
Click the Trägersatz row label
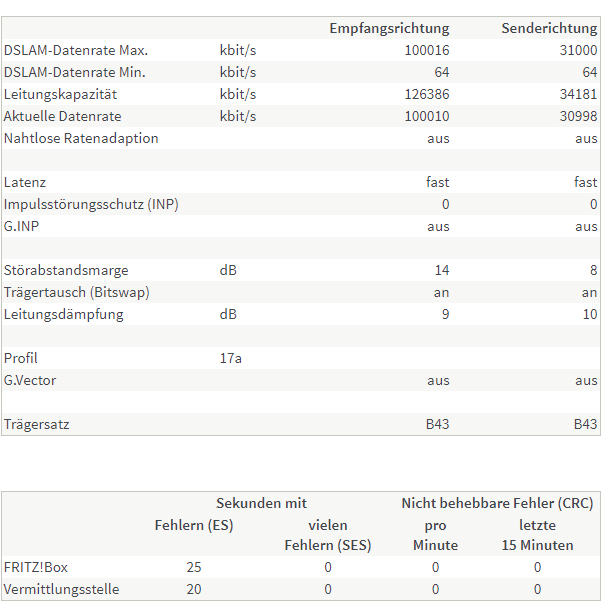tap(37, 425)
